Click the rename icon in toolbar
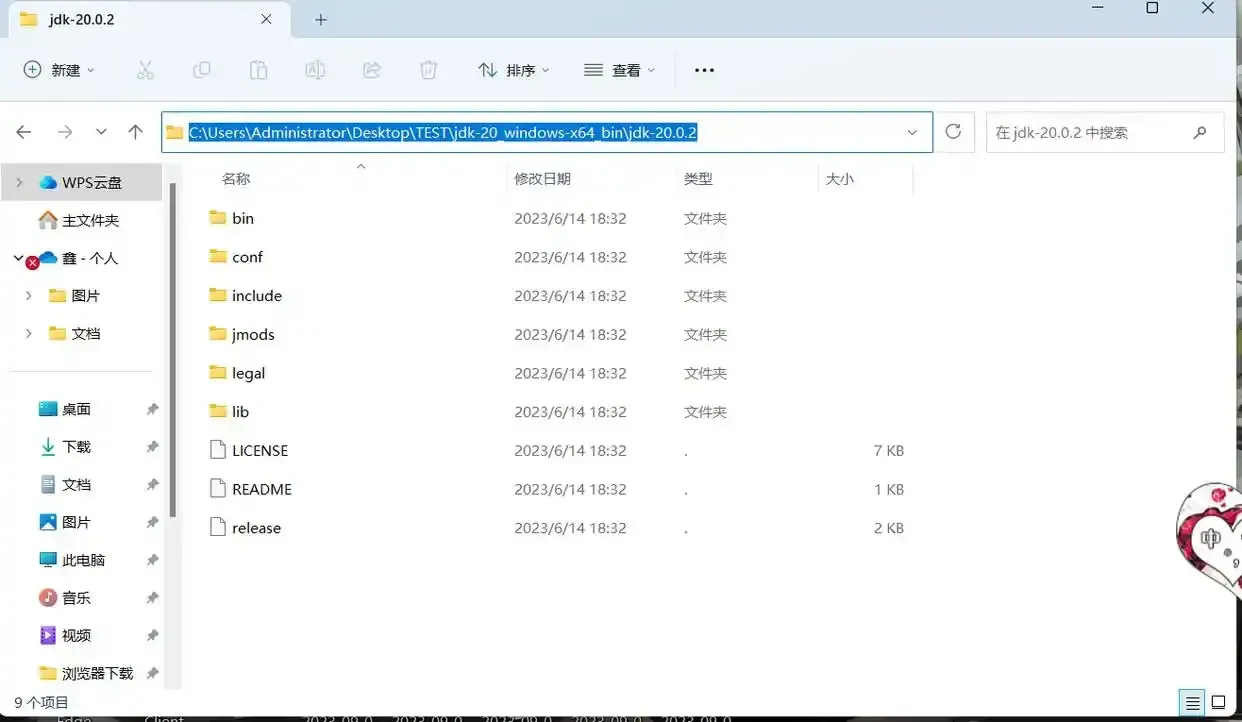The width and height of the screenshot is (1242, 722). click(x=315, y=70)
